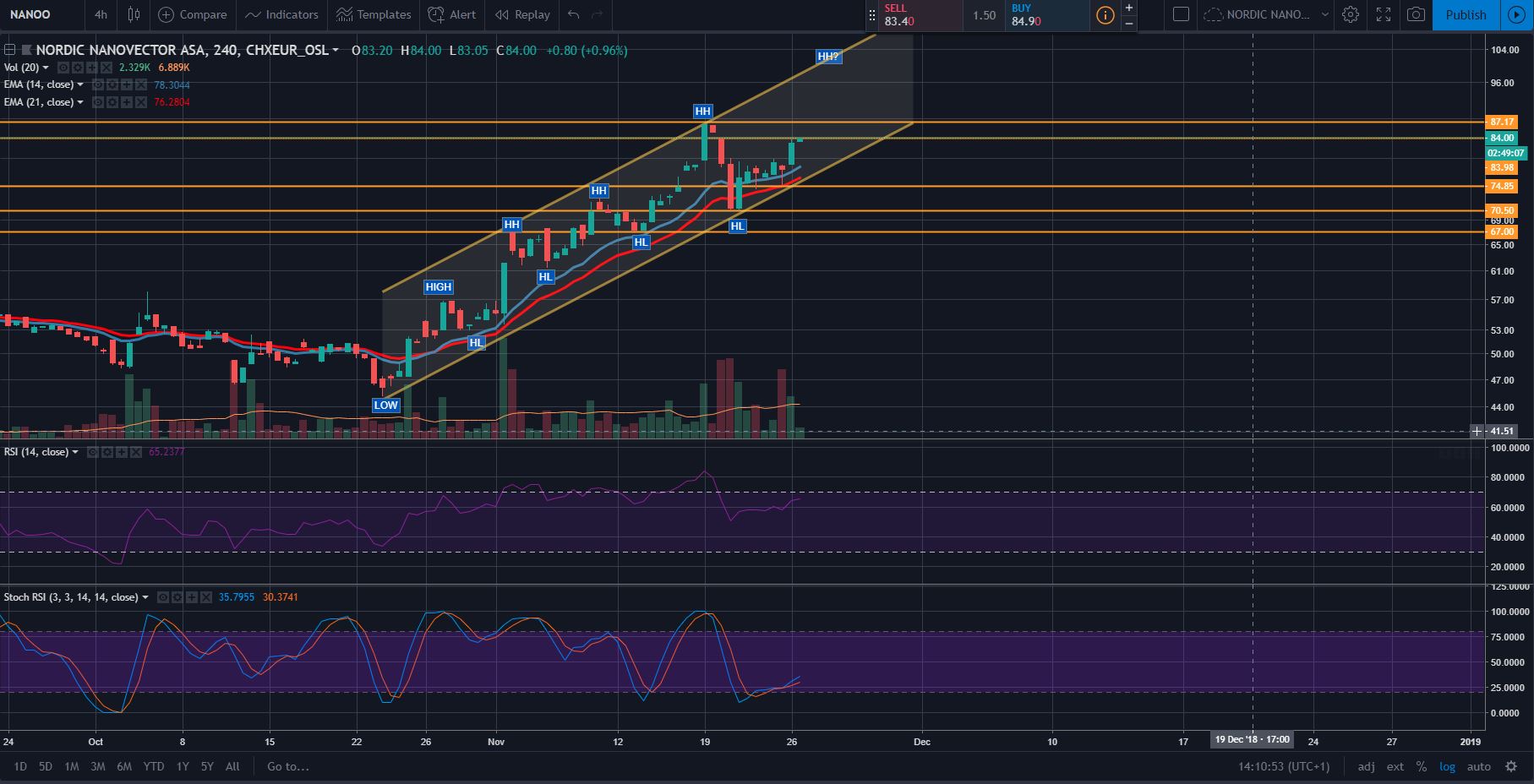Open NORDIC NANO... saved layout dropdown
Image resolution: width=1534 pixels, height=784 pixels.
(1266, 14)
